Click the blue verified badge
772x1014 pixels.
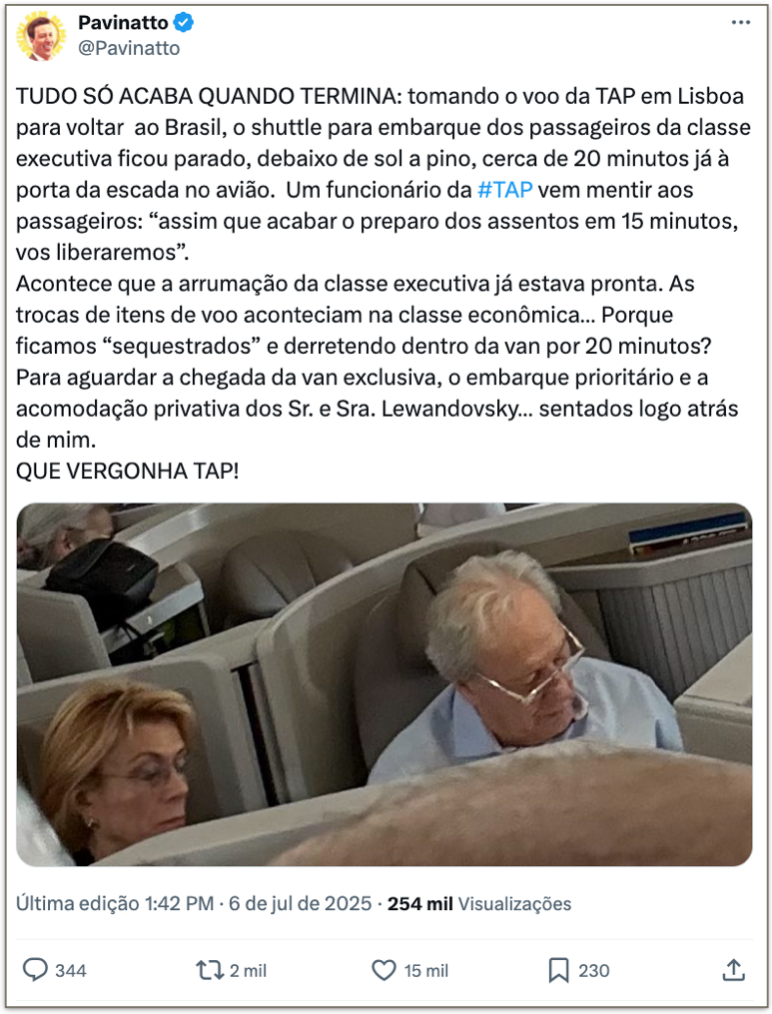[x=184, y=23]
